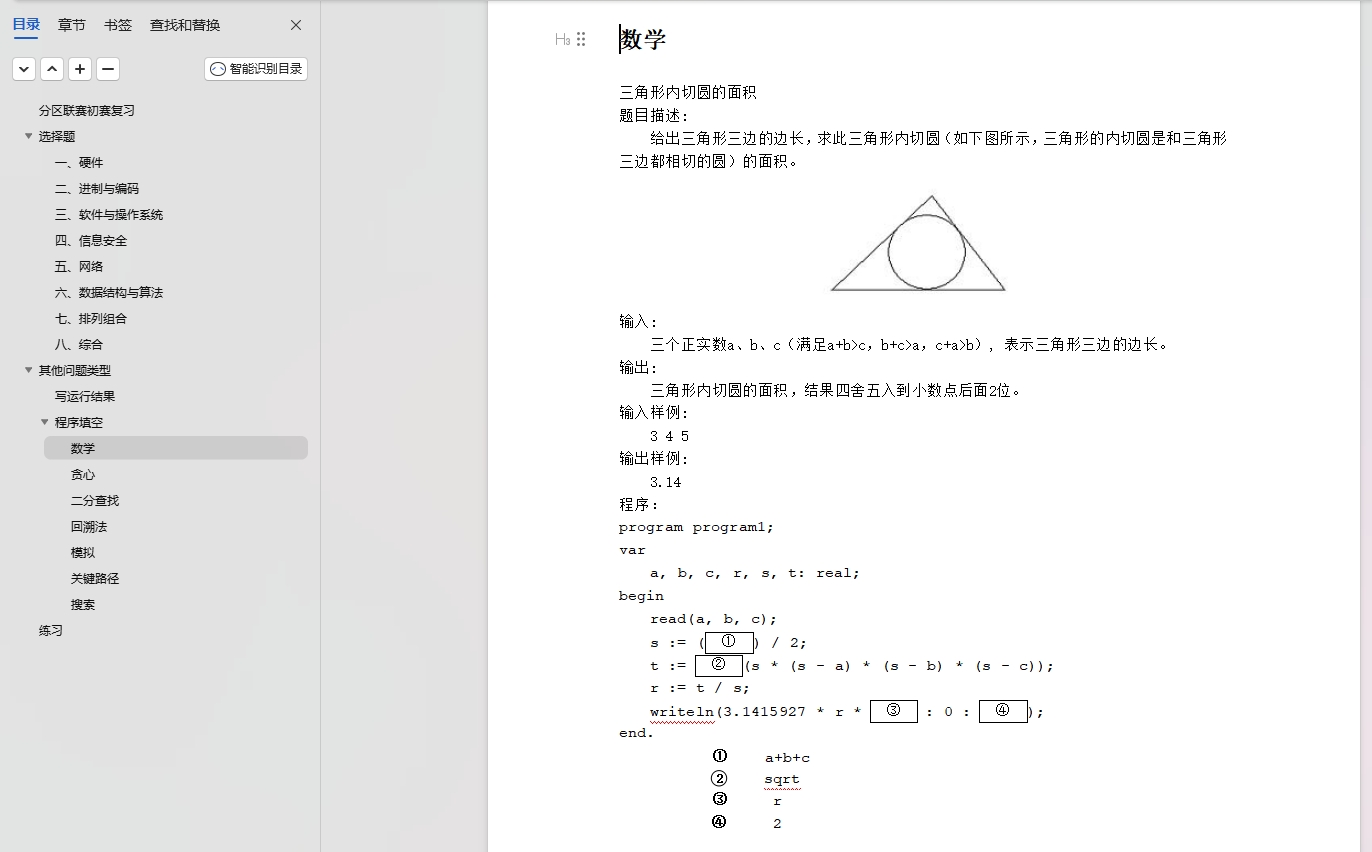The image size is (1372, 852).
Task: Open the 章节 tab
Action: coord(72,25)
